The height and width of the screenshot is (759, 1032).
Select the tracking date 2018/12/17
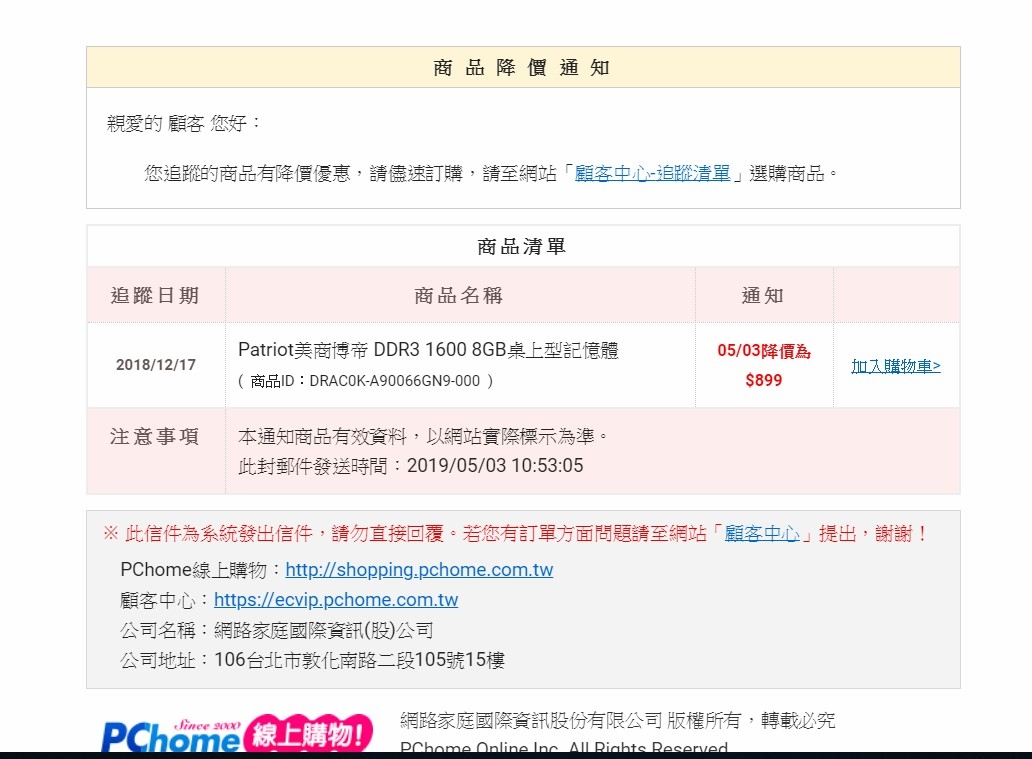click(x=156, y=365)
